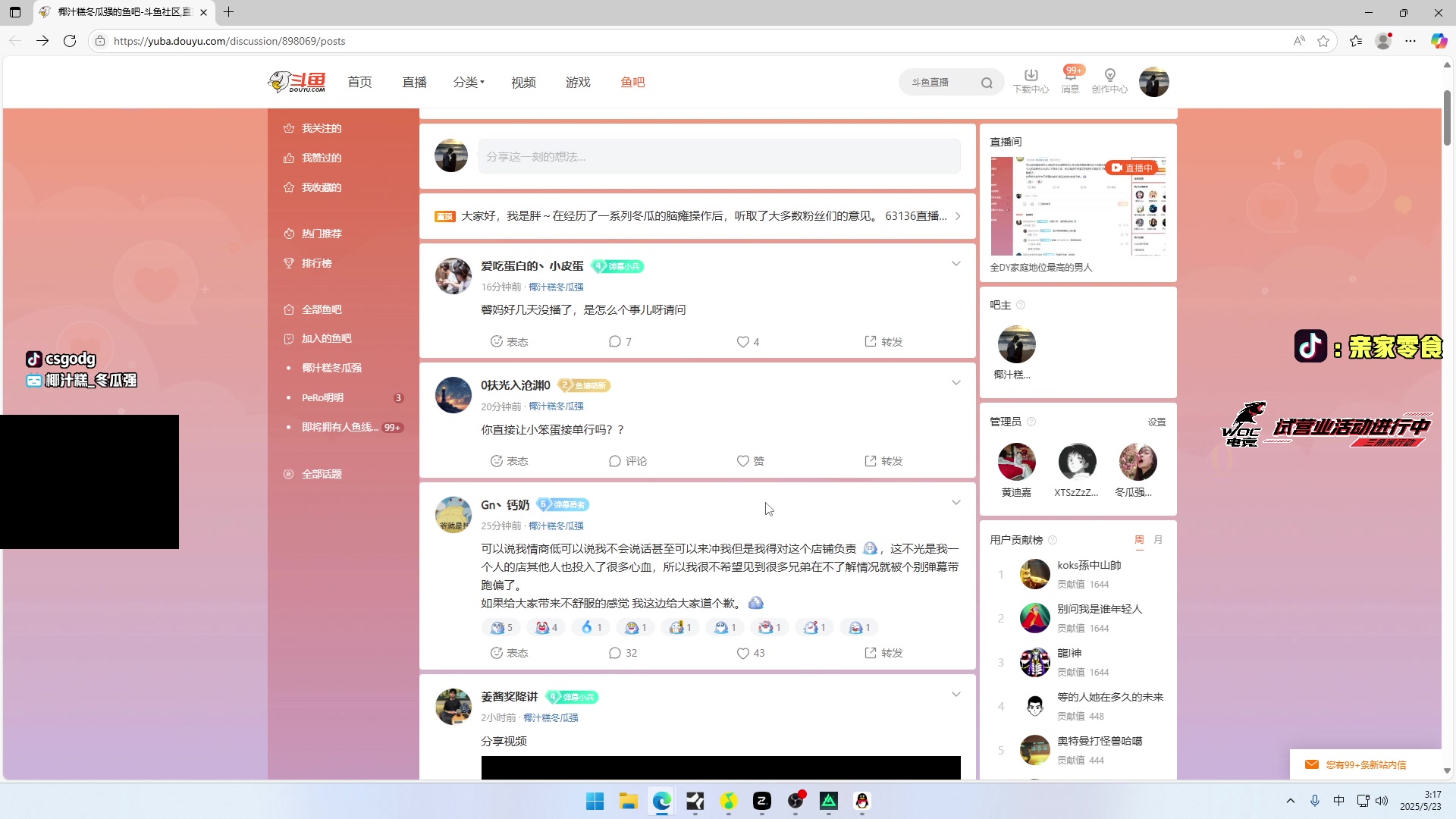Click 评论 on 0扶光入沧渊0 post

point(627,461)
